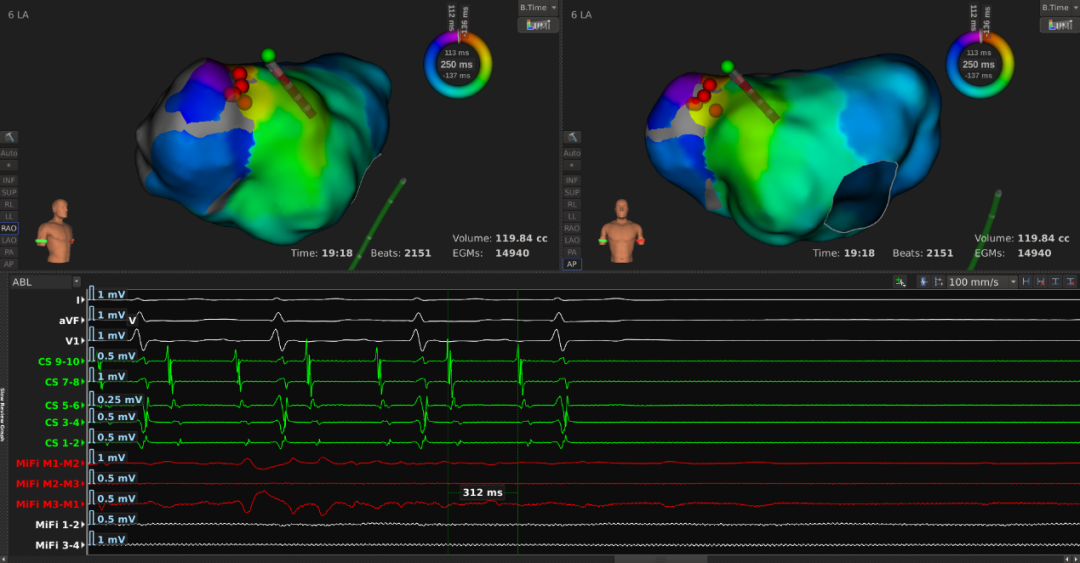This screenshot has width=1080, height=563.
Task: Click the hammer tool icon in left map
Action: 9,136
